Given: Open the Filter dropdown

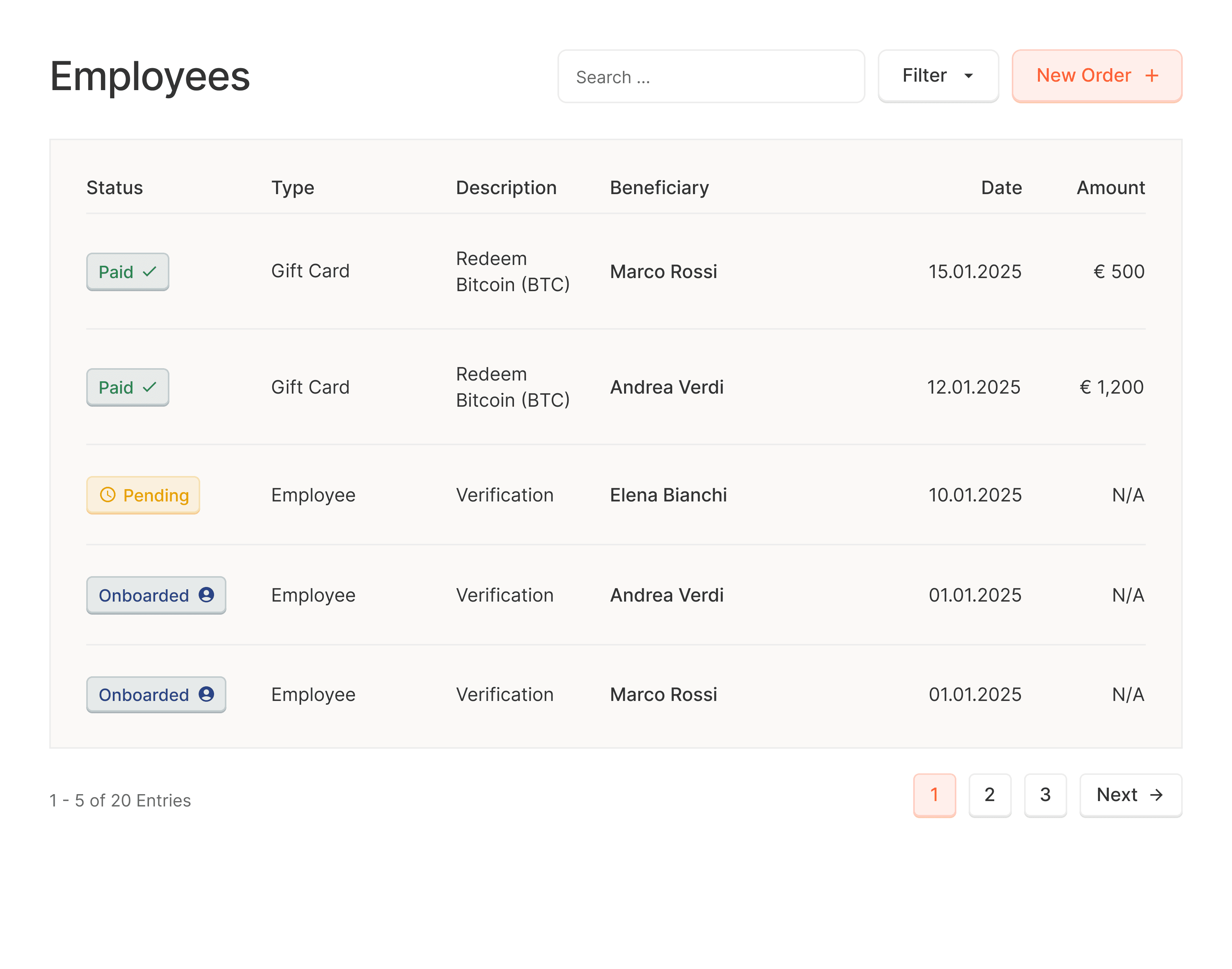Looking at the screenshot, I should tap(938, 76).
